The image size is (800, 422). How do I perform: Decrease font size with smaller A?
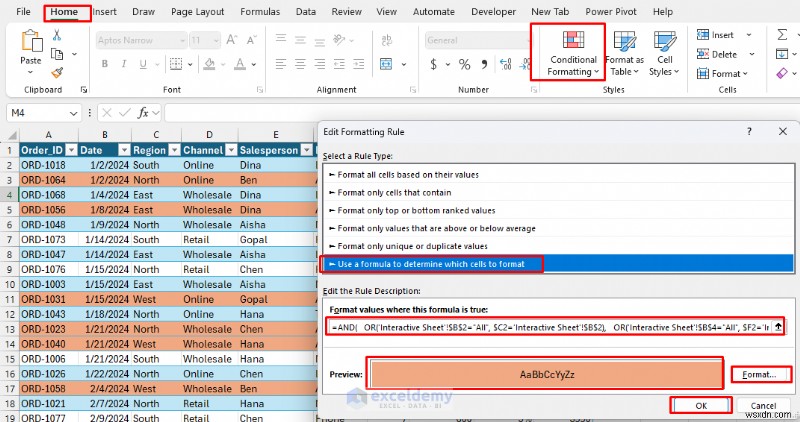(x=252, y=40)
